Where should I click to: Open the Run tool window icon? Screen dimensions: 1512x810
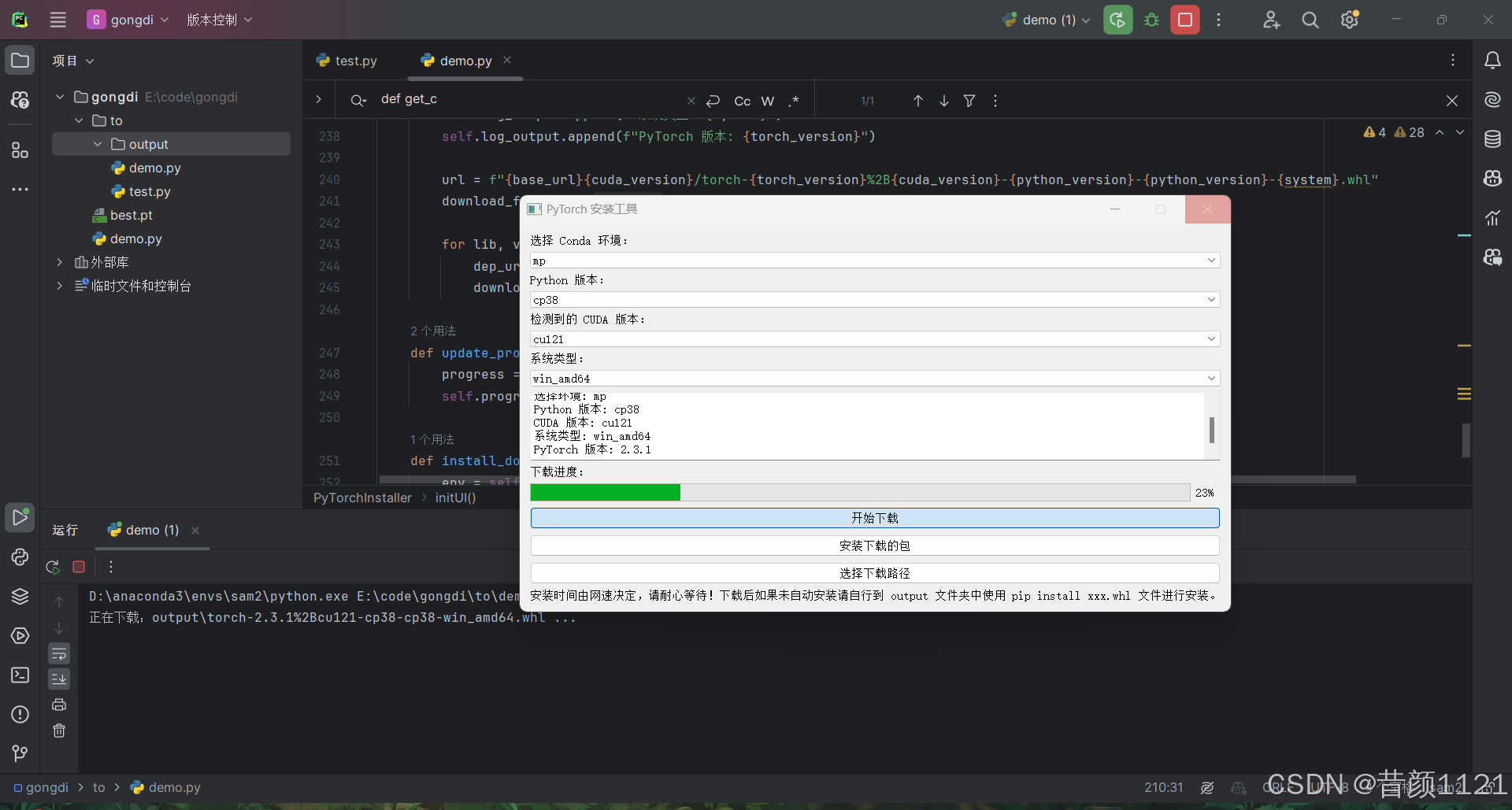[x=20, y=517]
